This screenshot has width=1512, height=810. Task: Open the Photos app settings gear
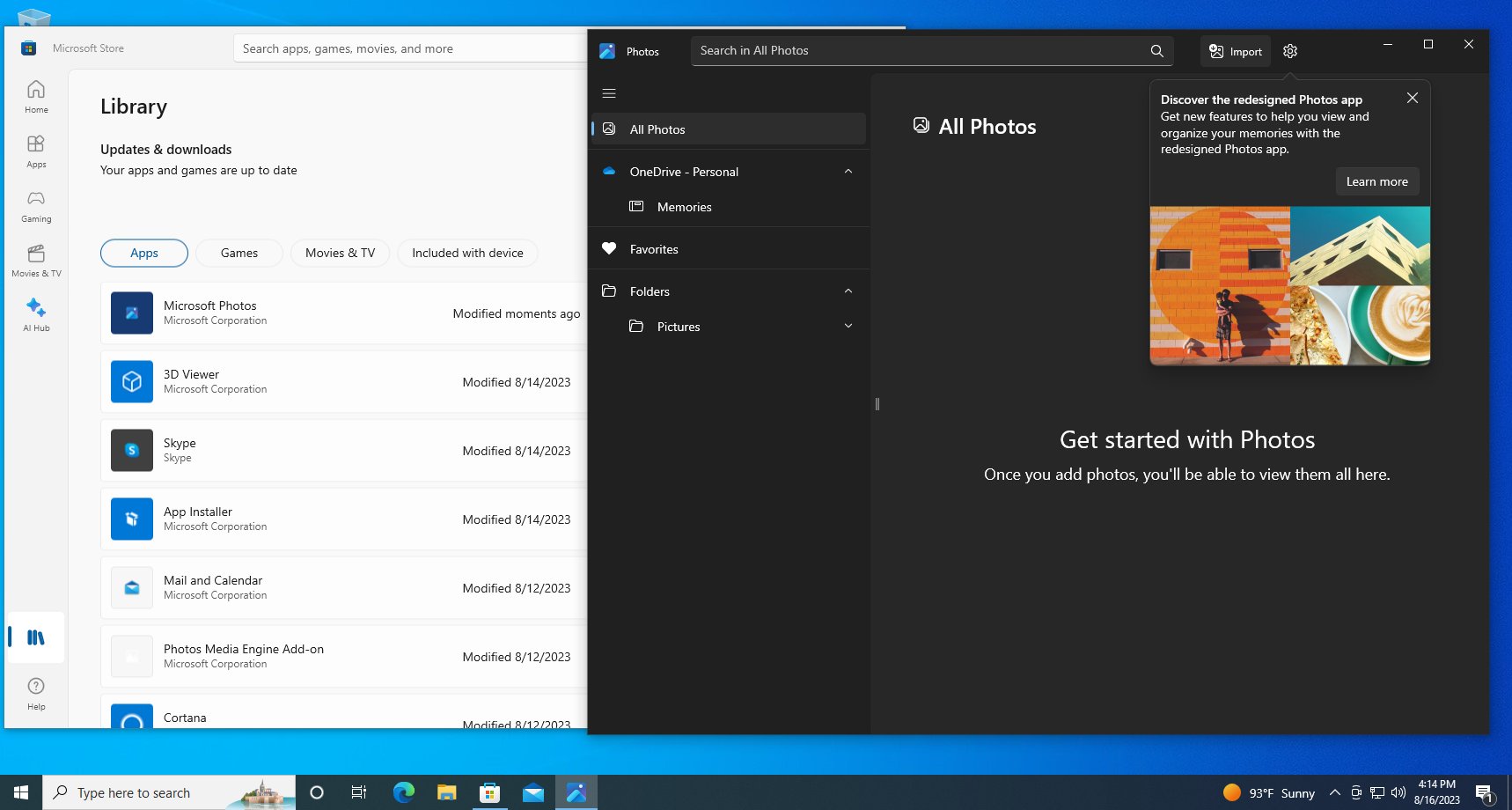coord(1288,50)
